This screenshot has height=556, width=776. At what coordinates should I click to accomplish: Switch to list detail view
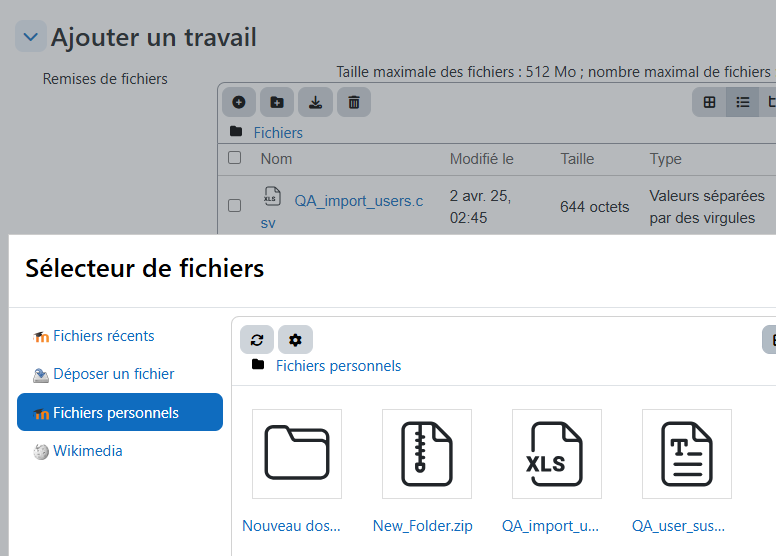[742, 102]
